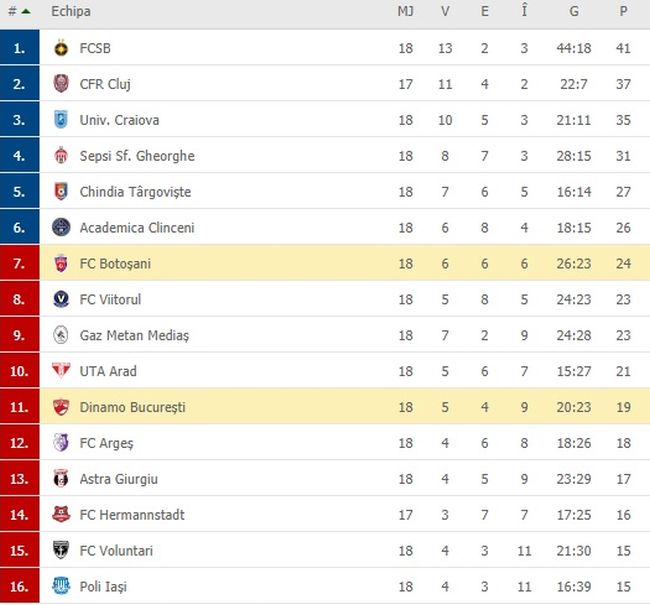
Task: Sort by goals G column header
Action: (574, 12)
